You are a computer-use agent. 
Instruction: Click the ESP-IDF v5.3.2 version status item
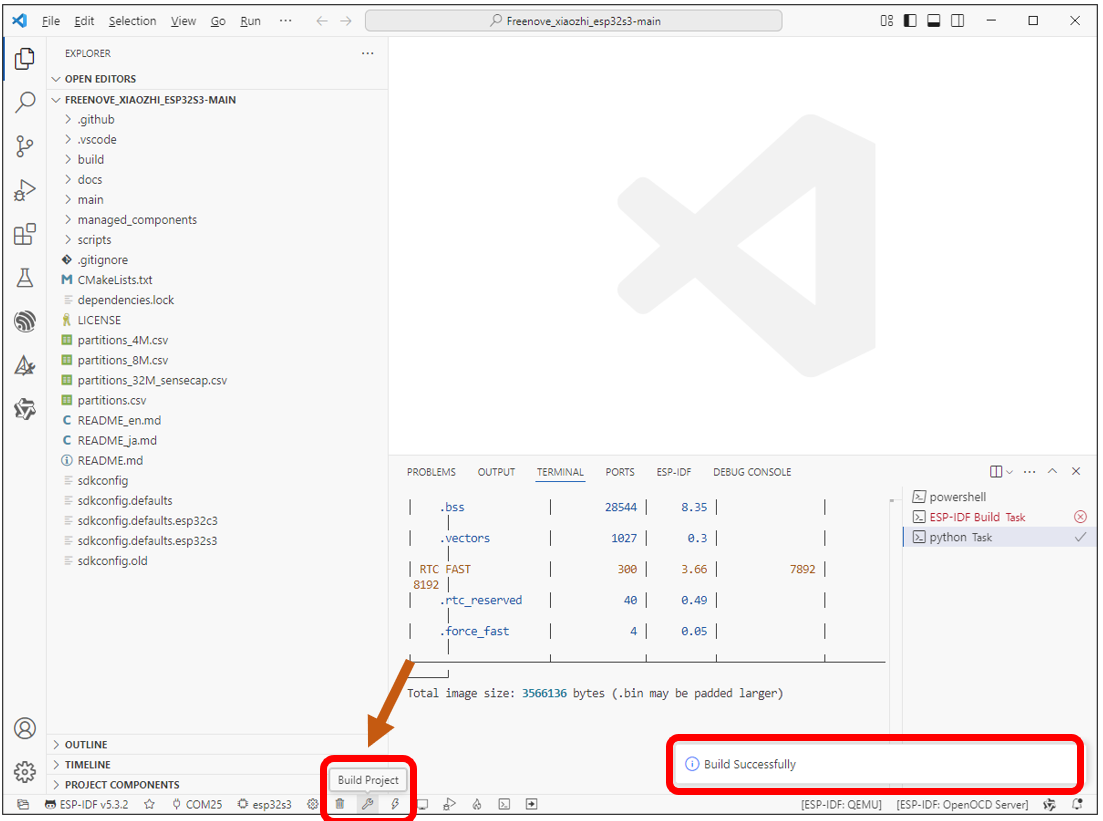click(x=87, y=804)
